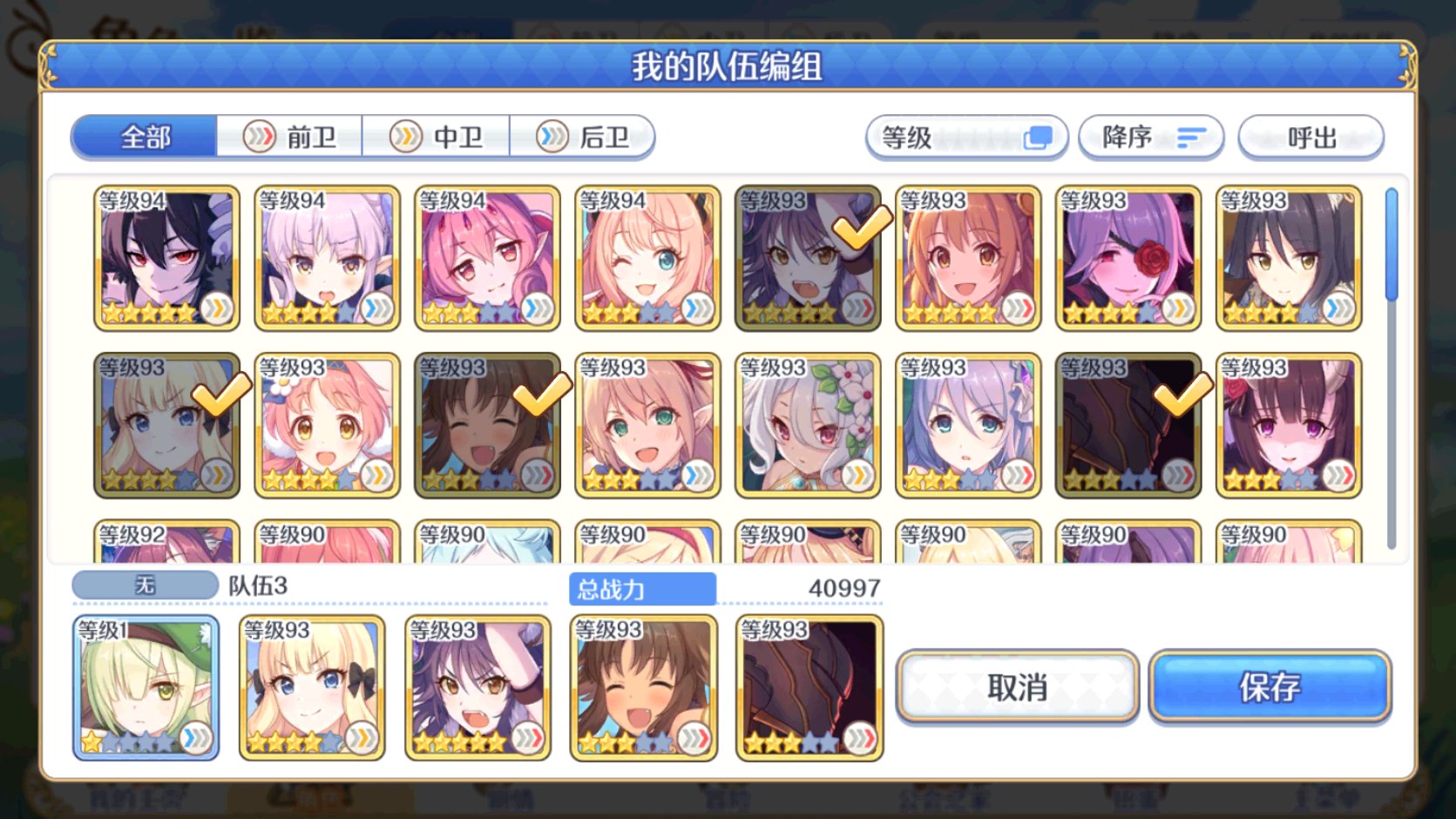Pick the orange-haired level 93 character
This screenshot has width=1456, height=819.
coord(968,258)
